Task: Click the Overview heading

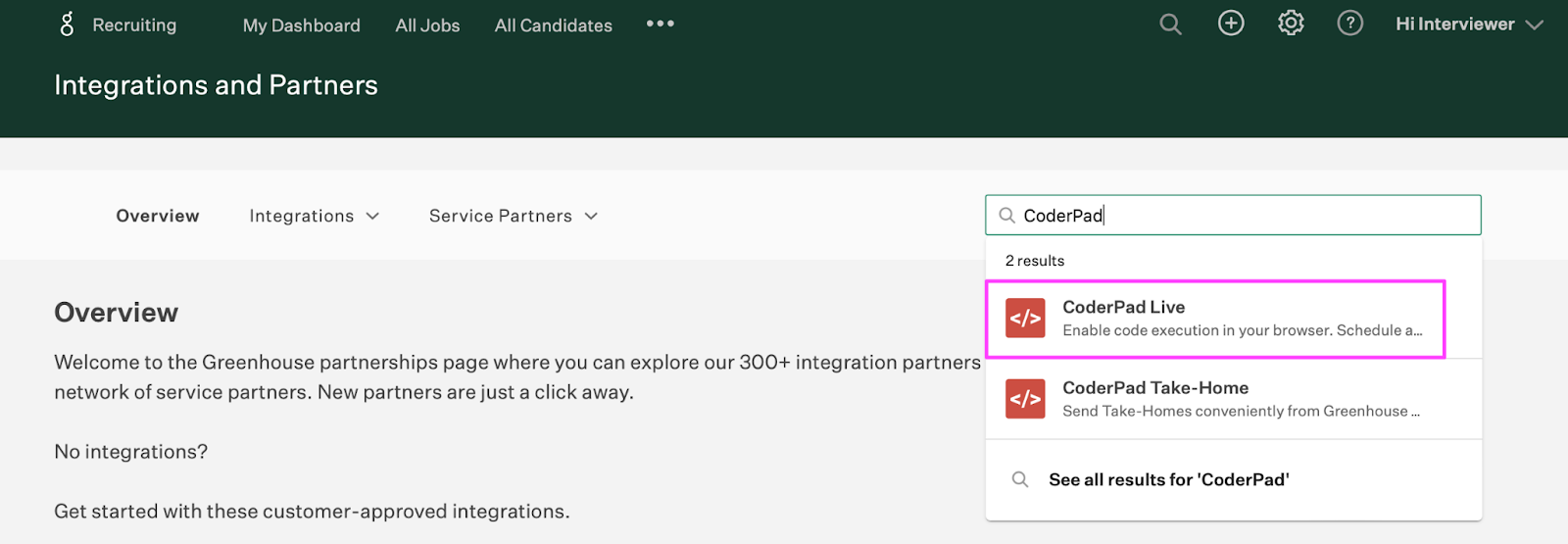Action: point(117,313)
